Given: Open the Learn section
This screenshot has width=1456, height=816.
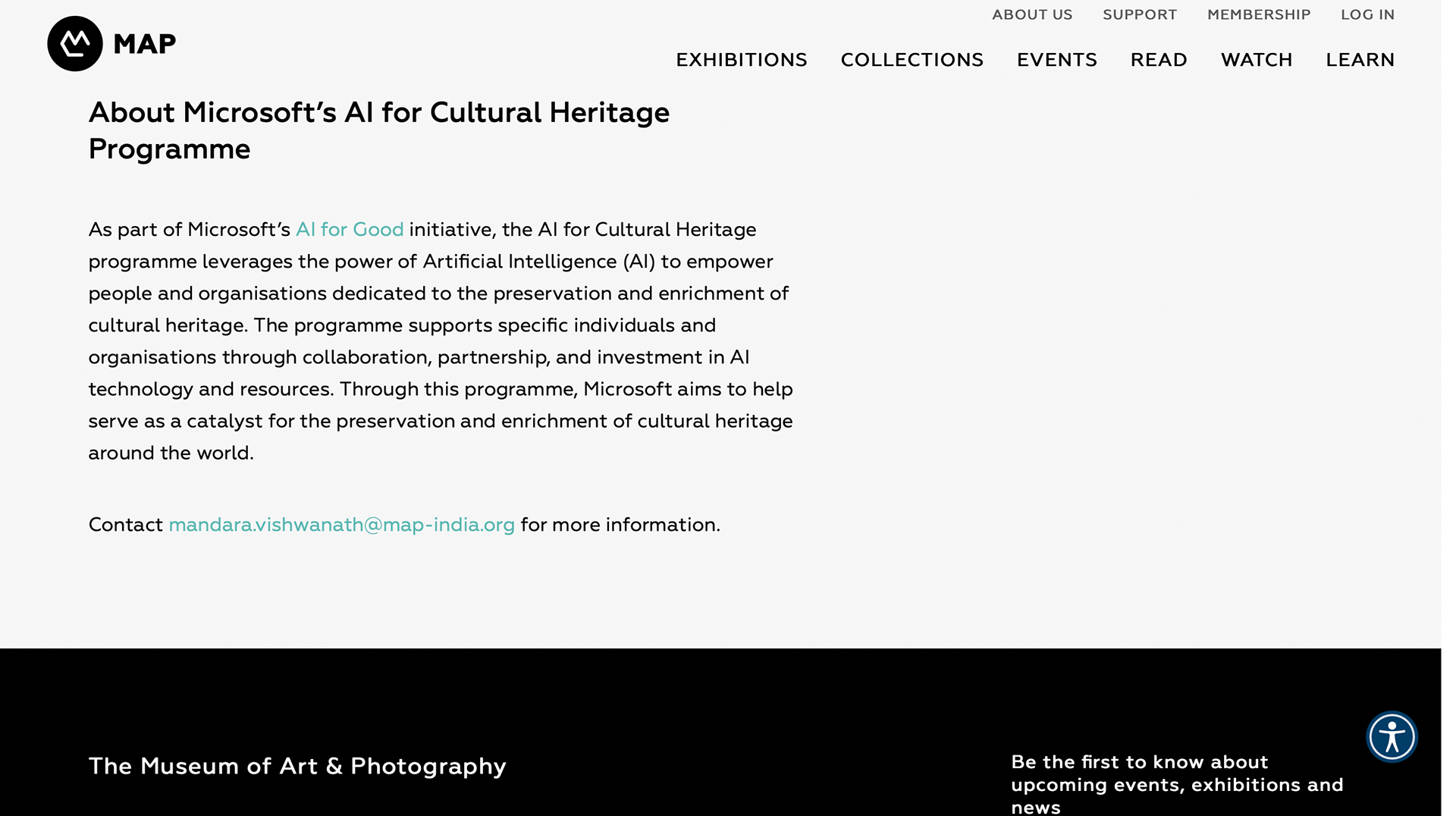Looking at the screenshot, I should tap(1360, 60).
